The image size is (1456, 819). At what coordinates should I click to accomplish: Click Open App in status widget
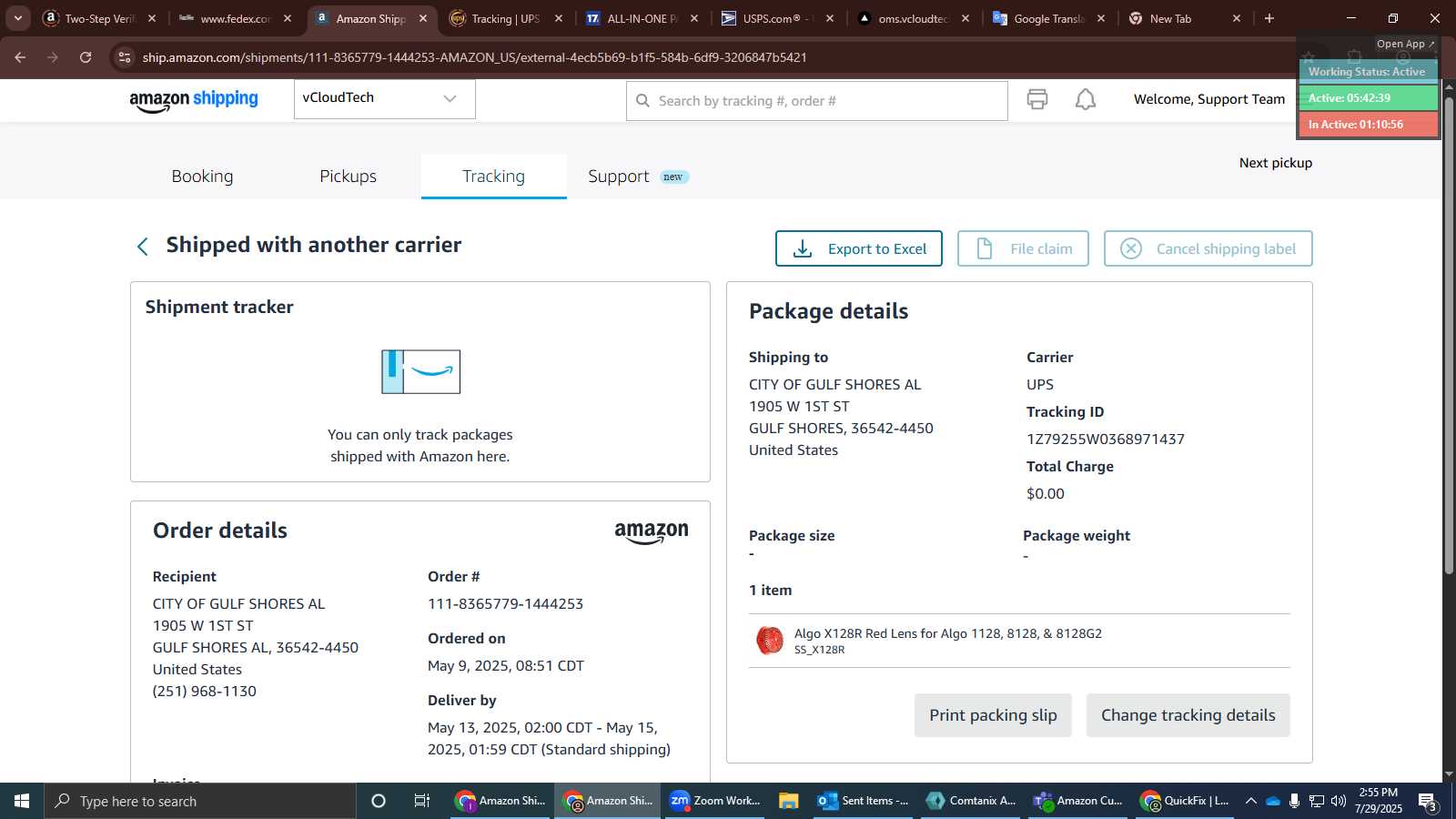[x=1405, y=44]
